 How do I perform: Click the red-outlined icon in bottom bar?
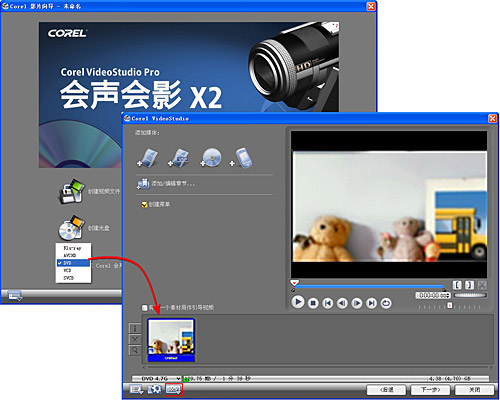pyautogui.click(x=174, y=389)
